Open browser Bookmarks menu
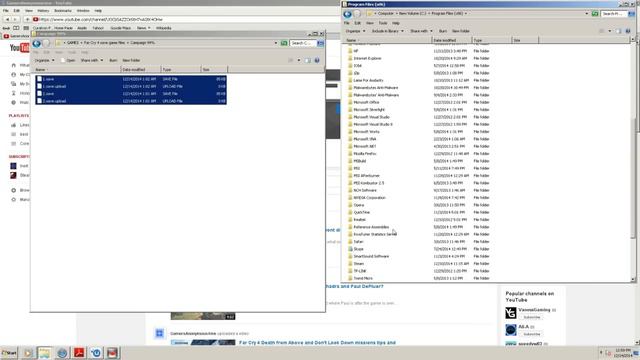Image resolution: width=640 pixels, height=360 pixels. (x=62, y=11)
